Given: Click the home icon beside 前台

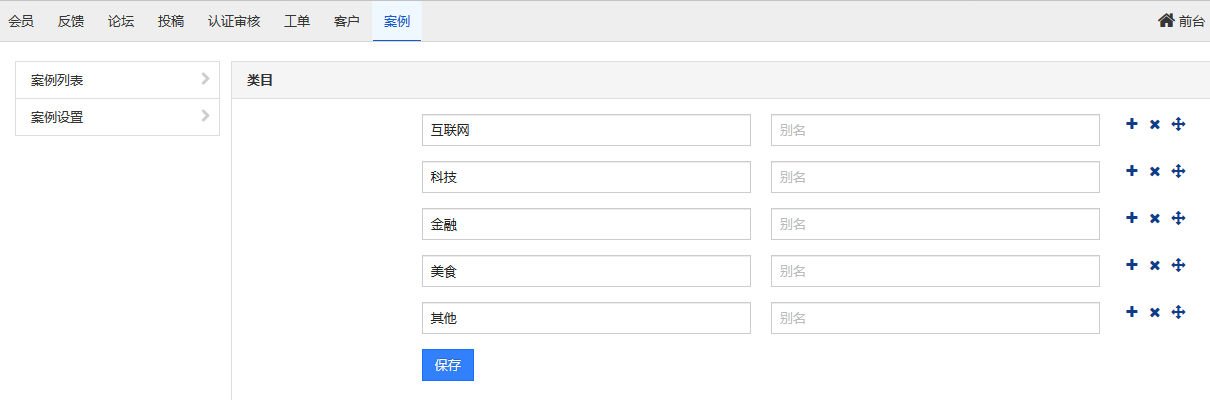Looking at the screenshot, I should coord(1166,20).
